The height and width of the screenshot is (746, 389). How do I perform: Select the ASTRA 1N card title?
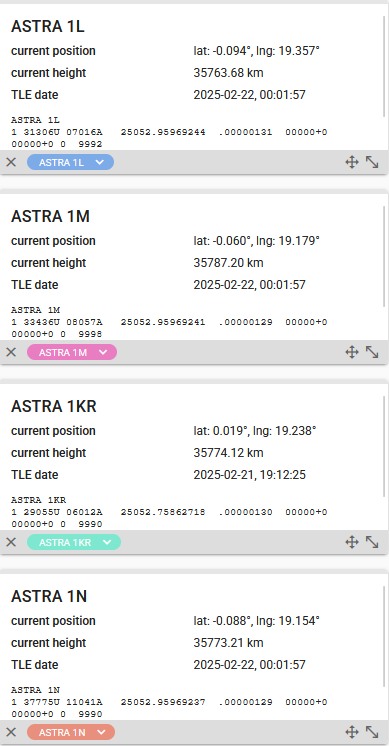pos(49,596)
